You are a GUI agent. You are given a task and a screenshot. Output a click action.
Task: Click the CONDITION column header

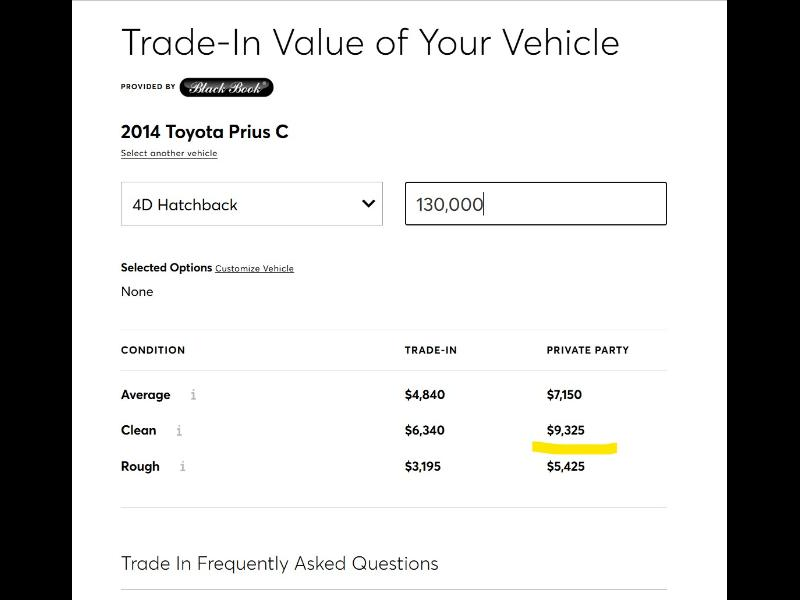click(153, 350)
